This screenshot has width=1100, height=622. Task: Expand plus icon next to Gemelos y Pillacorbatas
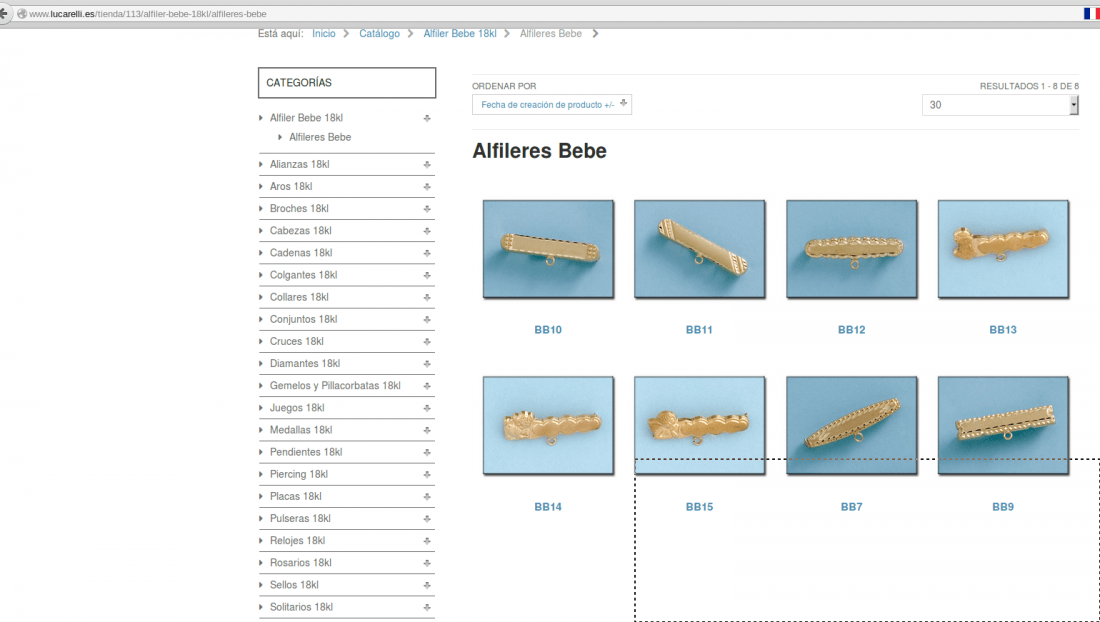pyautogui.click(x=427, y=386)
